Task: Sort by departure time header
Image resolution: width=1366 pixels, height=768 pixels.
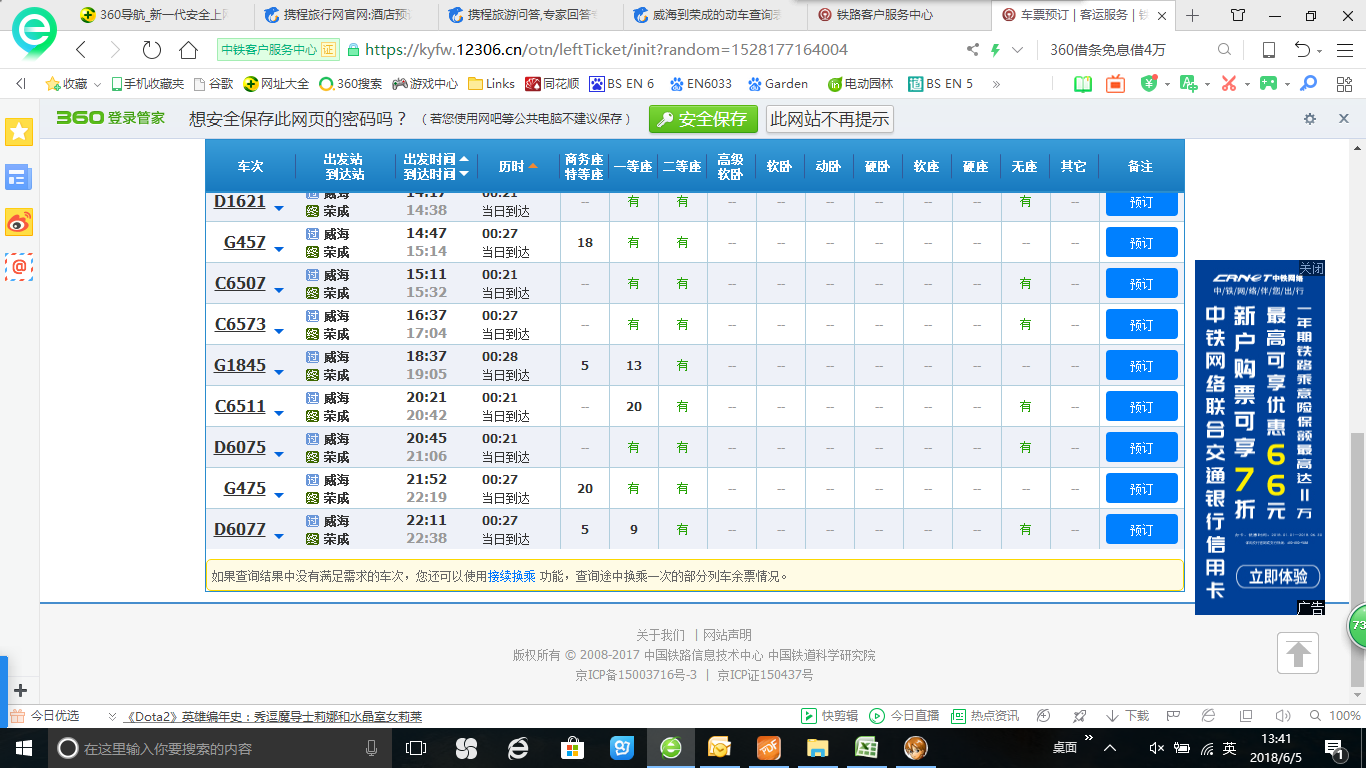Action: point(435,159)
